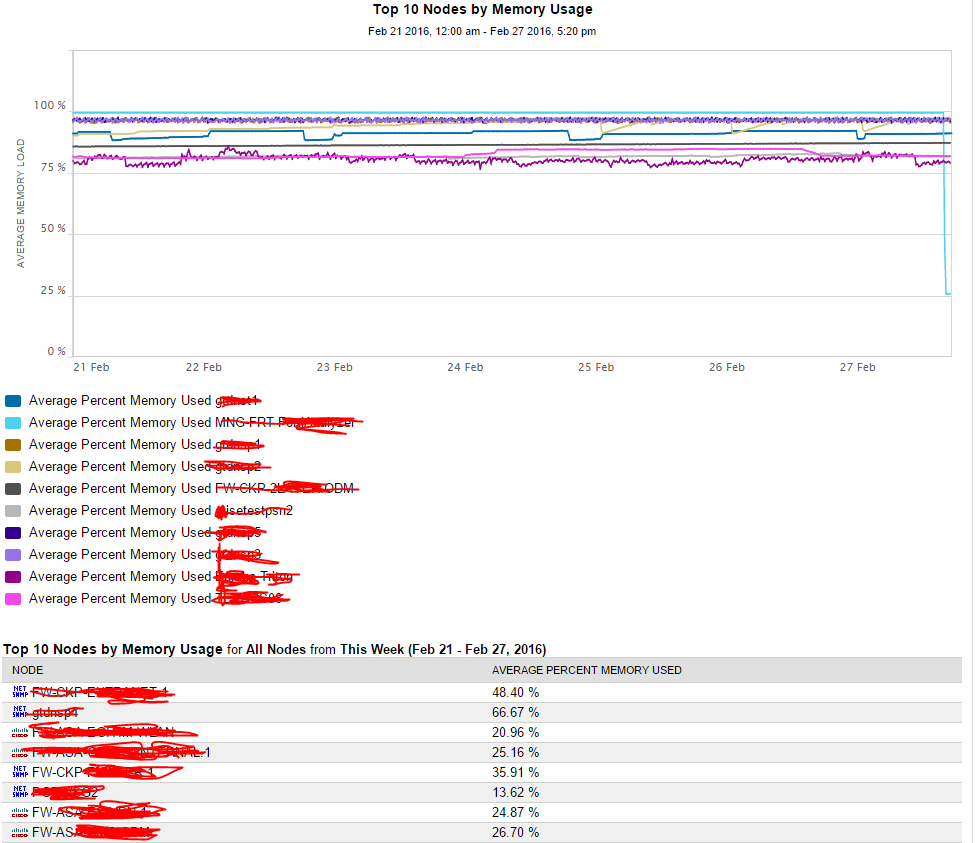
Task: Click the 27 Feb x-axis label
Action: coord(858,367)
